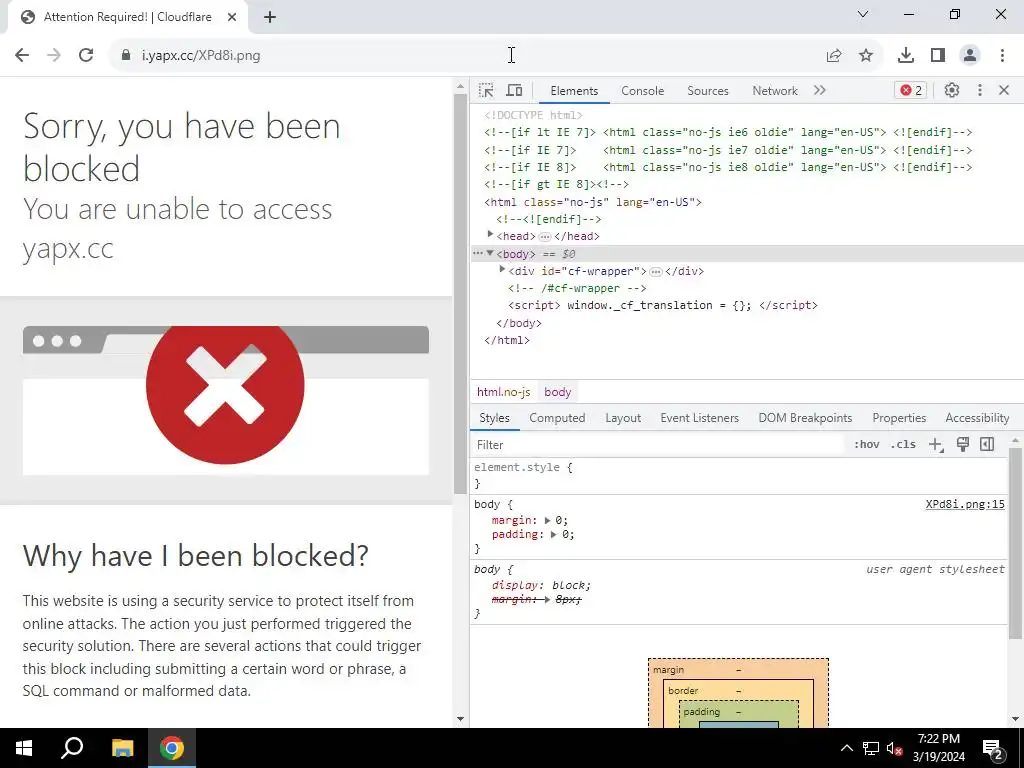
Task: Switch to the Elements tab
Action: coord(574,91)
